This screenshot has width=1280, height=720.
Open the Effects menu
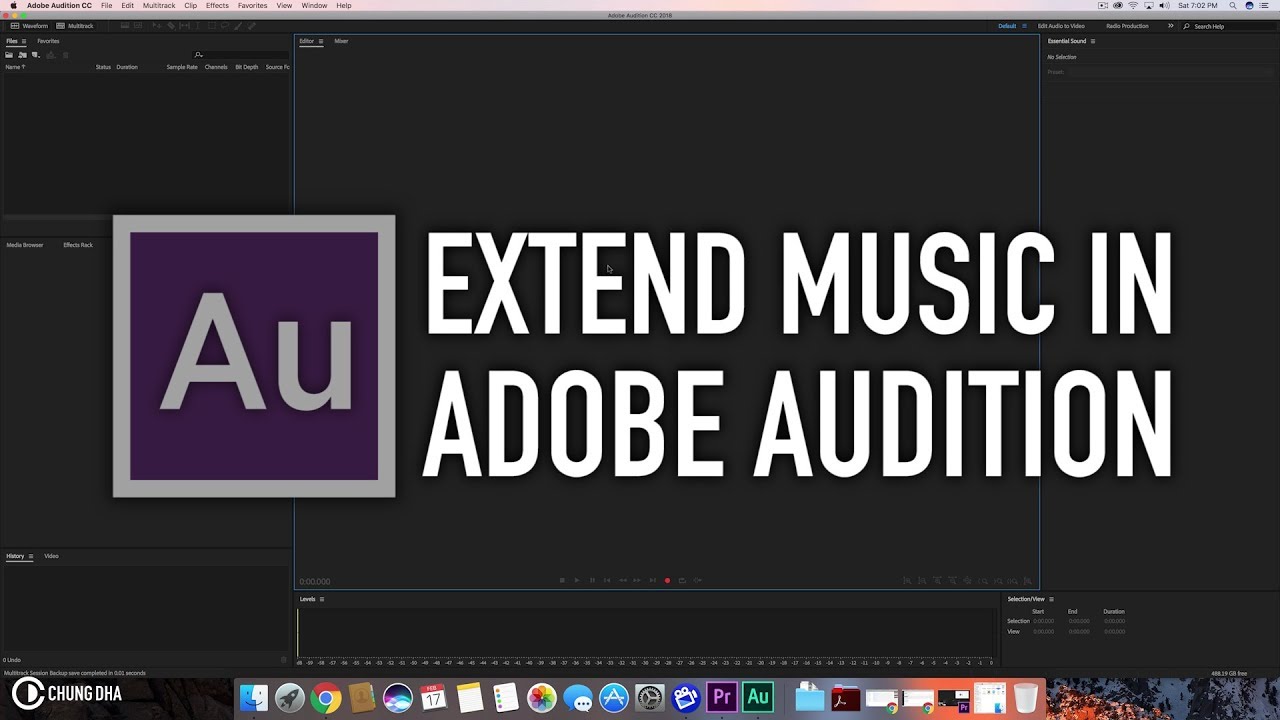point(217,6)
